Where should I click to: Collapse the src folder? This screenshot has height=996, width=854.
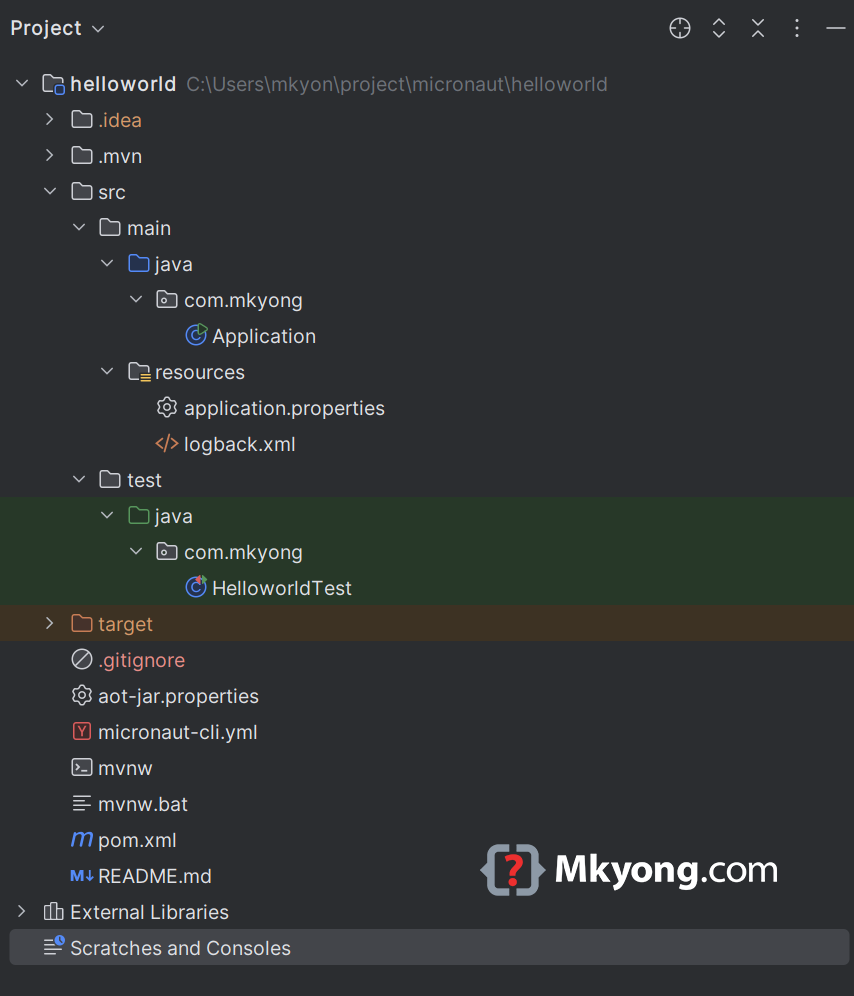[51, 191]
